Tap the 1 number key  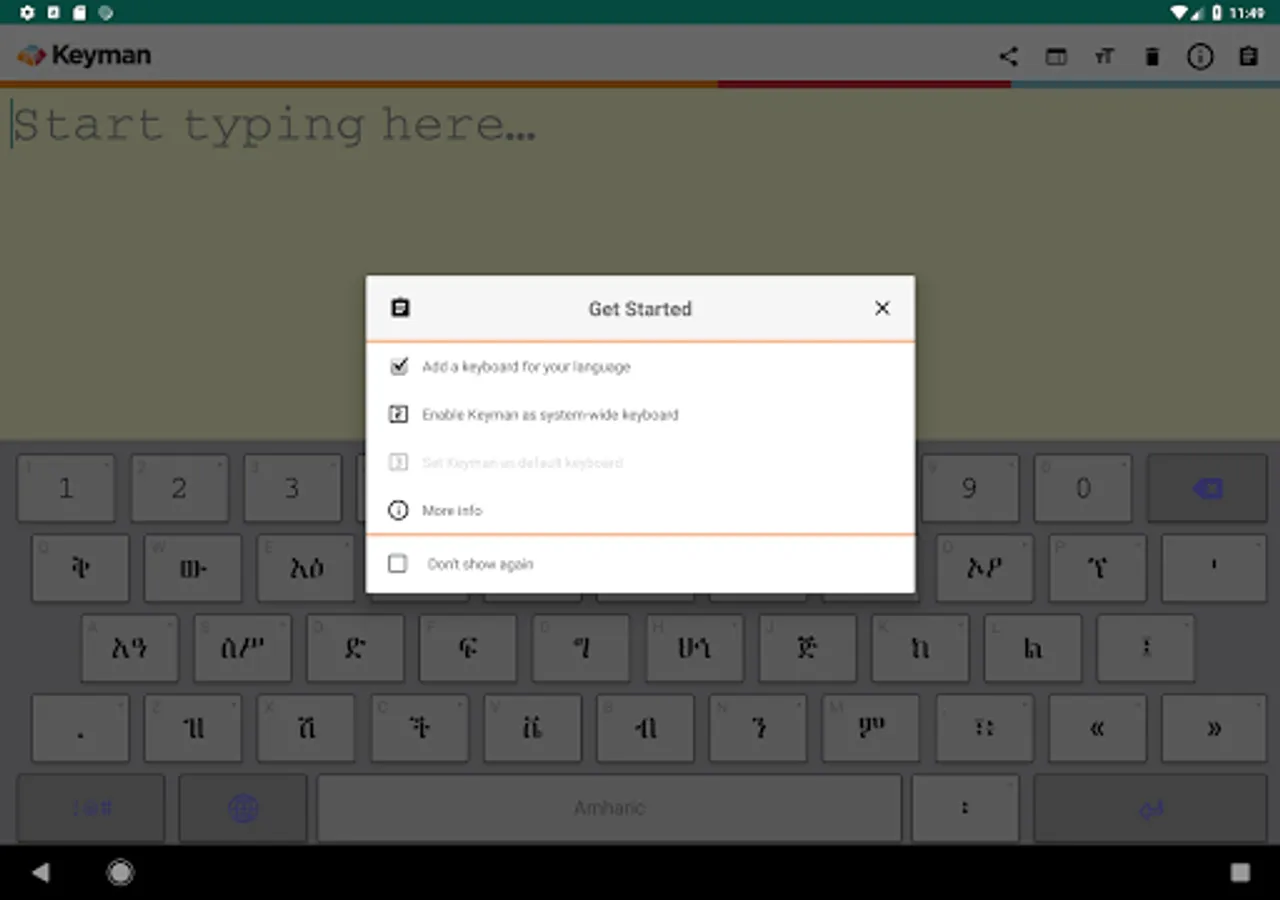coord(66,488)
